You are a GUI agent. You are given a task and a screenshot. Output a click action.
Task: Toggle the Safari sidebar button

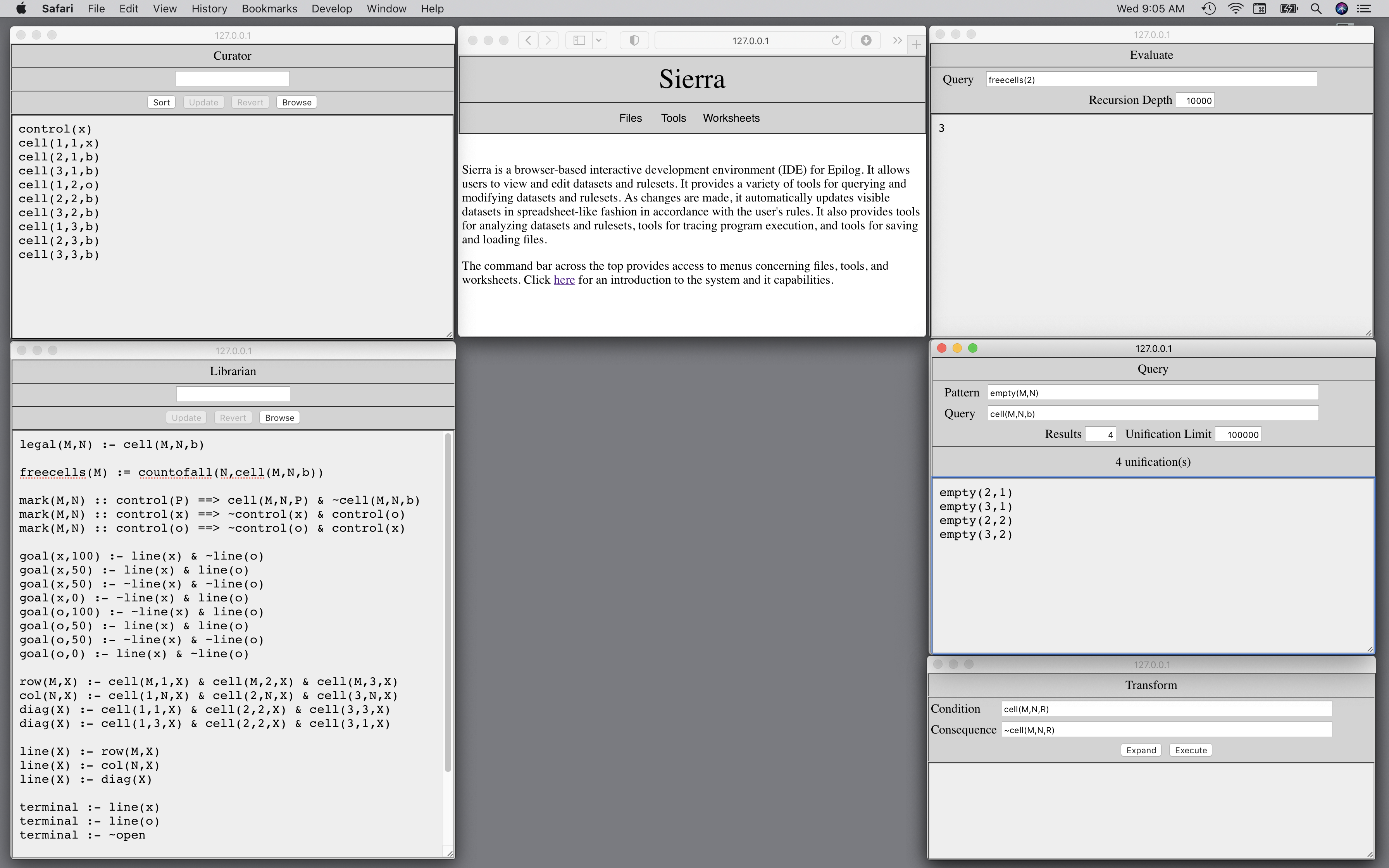[579, 40]
